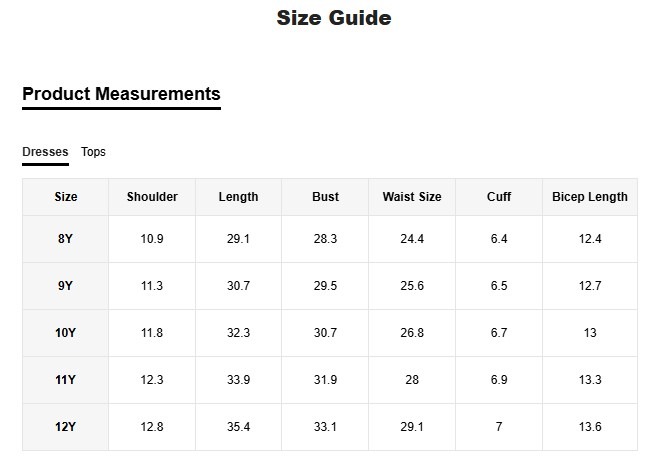Click the Length column header
Screen dimensions: 664x459
tap(238, 197)
